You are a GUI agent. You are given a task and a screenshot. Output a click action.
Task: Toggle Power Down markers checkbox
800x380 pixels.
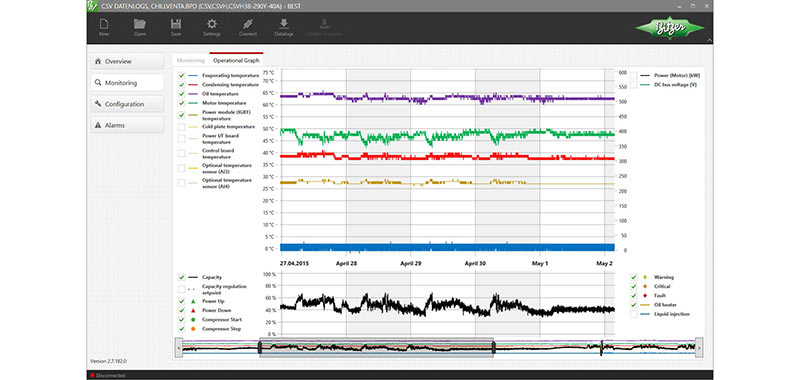click(x=181, y=311)
